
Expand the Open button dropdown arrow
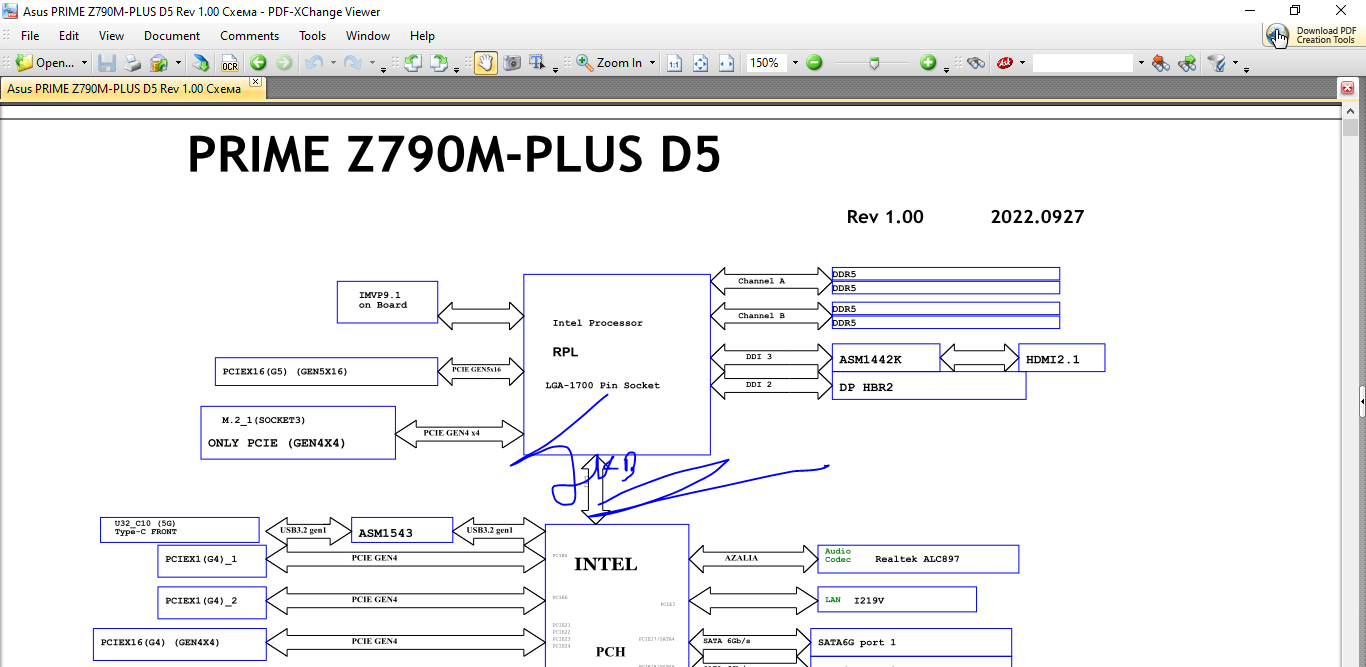click(84, 63)
